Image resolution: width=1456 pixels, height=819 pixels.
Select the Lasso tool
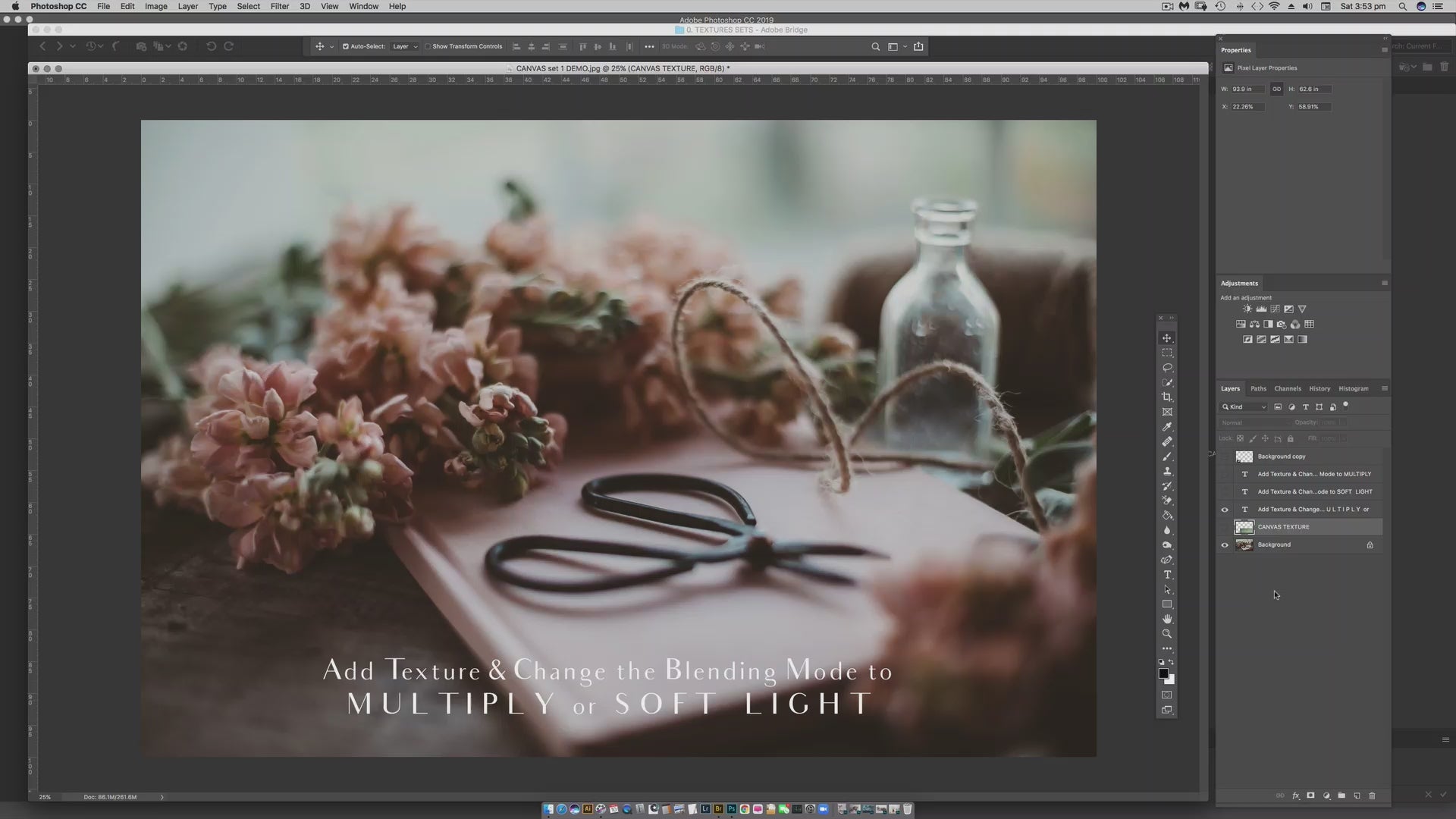pyautogui.click(x=1167, y=368)
